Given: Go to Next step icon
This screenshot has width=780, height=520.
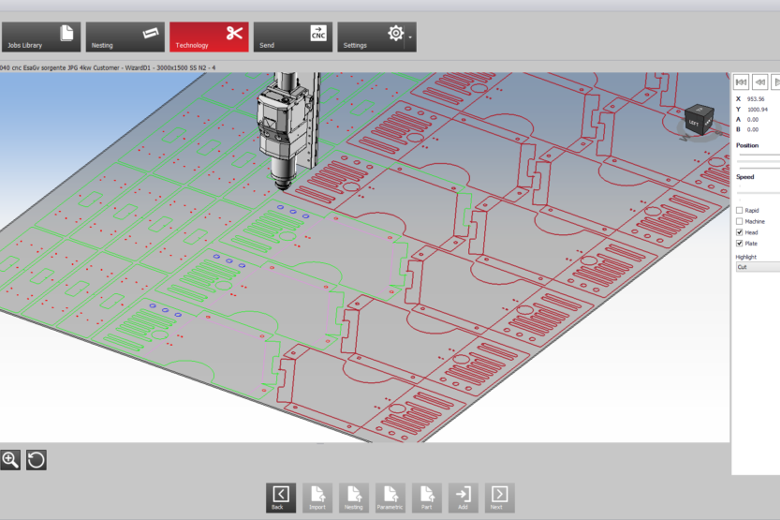Looking at the screenshot, I should (x=499, y=497).
